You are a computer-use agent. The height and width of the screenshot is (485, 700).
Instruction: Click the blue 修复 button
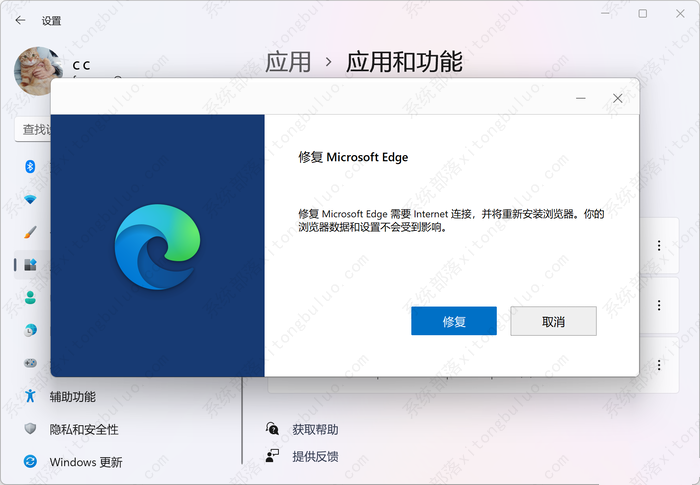pos(453,321)
